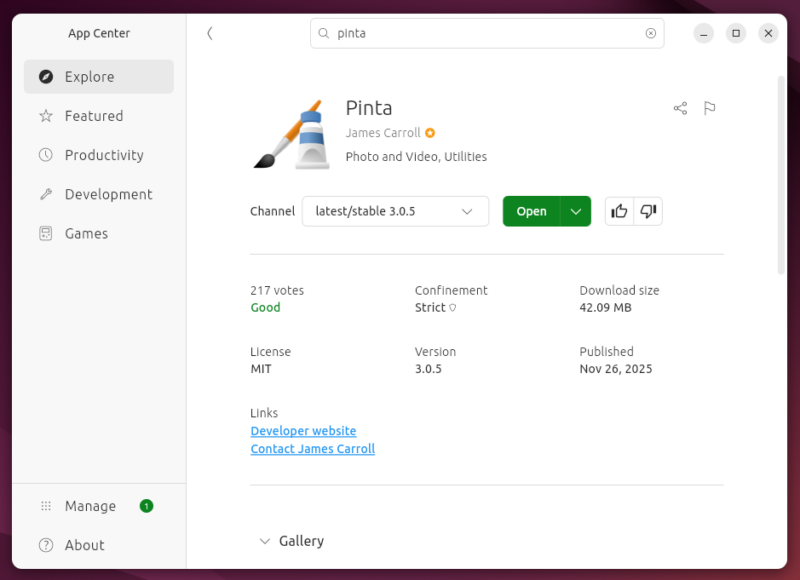
Task: Open the Productivity category
Action: [x=45, y=155]
